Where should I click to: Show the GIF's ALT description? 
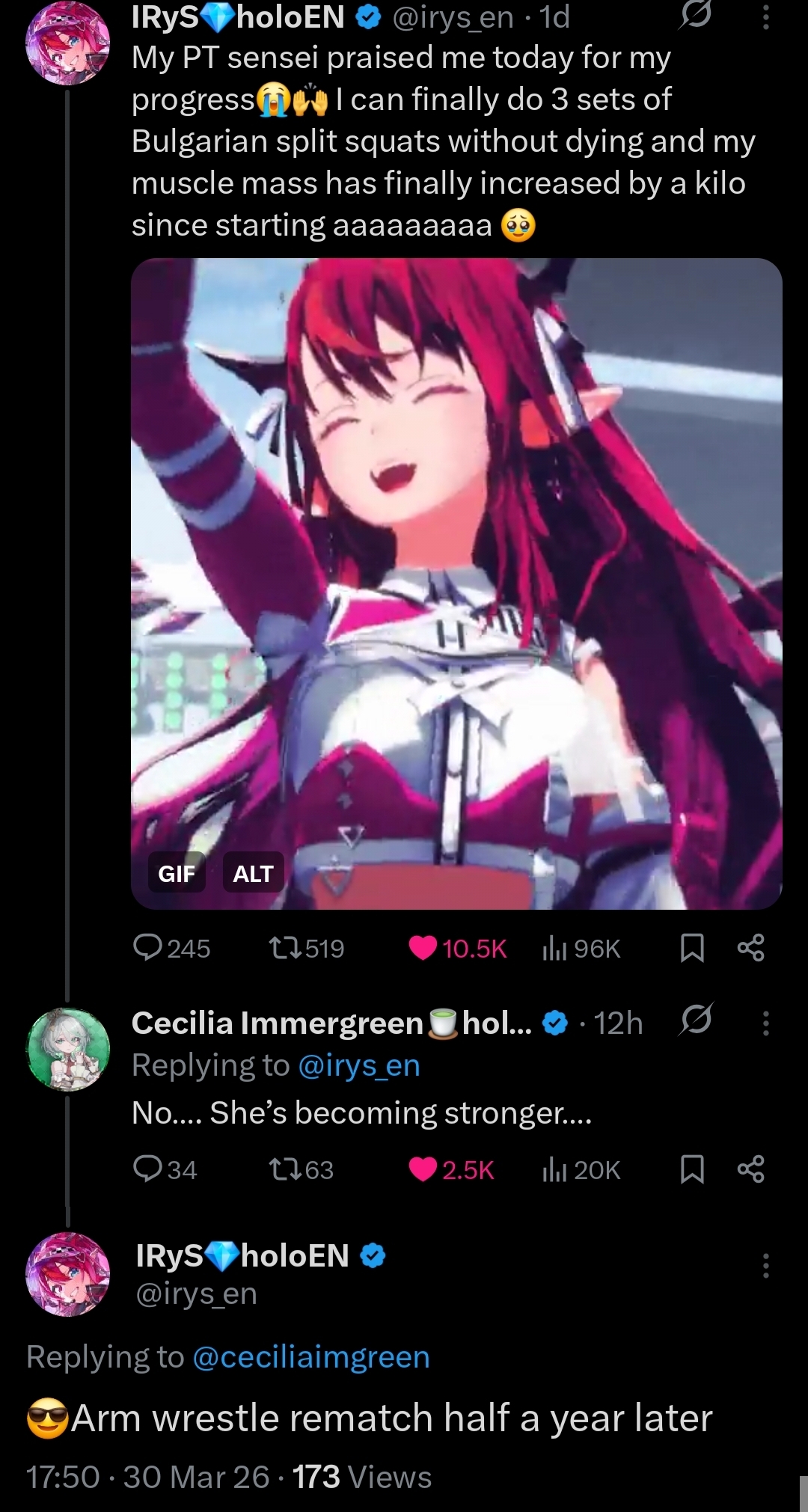point(253,872)
